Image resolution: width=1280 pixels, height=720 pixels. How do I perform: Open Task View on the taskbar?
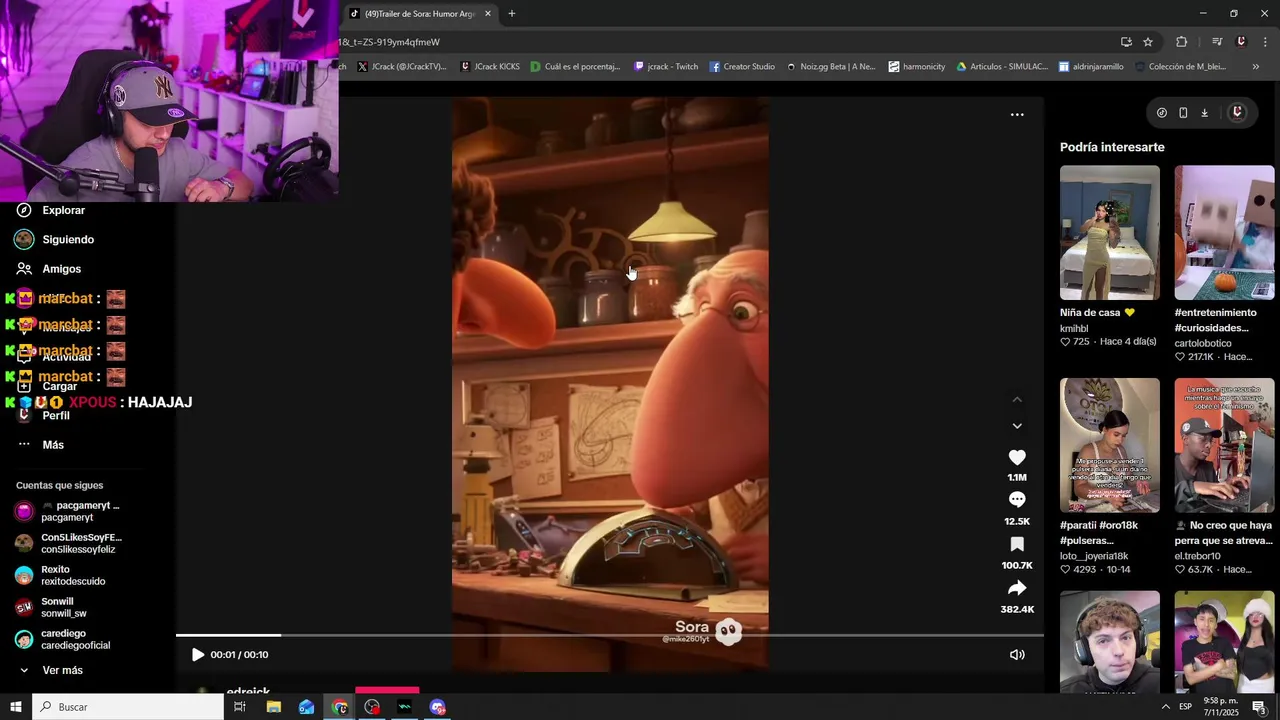point(240,707)
